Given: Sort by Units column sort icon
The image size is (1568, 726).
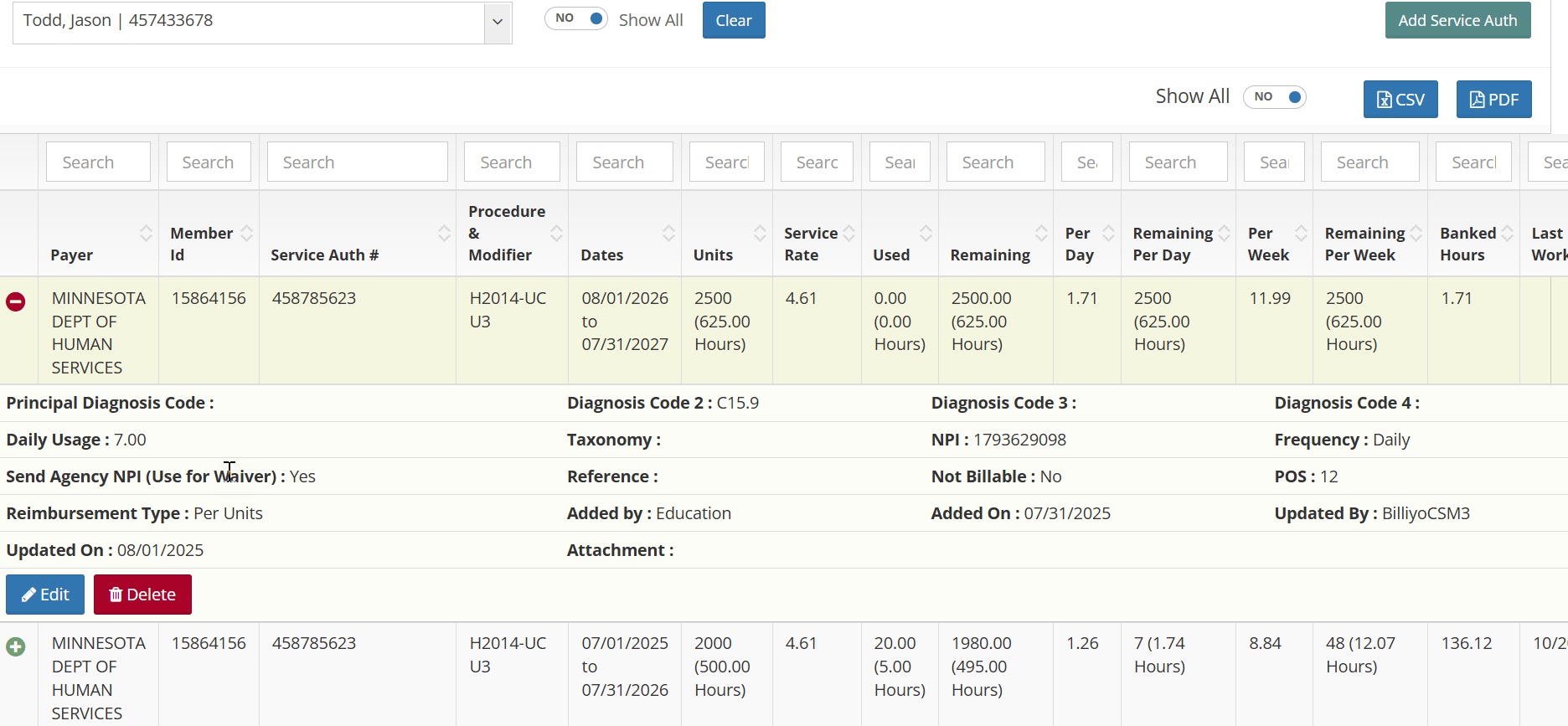Looking at the screenshot, I should 760,234.
